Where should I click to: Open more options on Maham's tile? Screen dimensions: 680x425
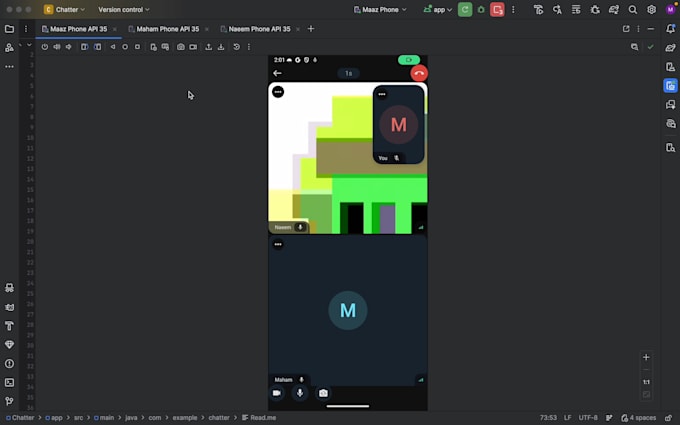(278, 245)
